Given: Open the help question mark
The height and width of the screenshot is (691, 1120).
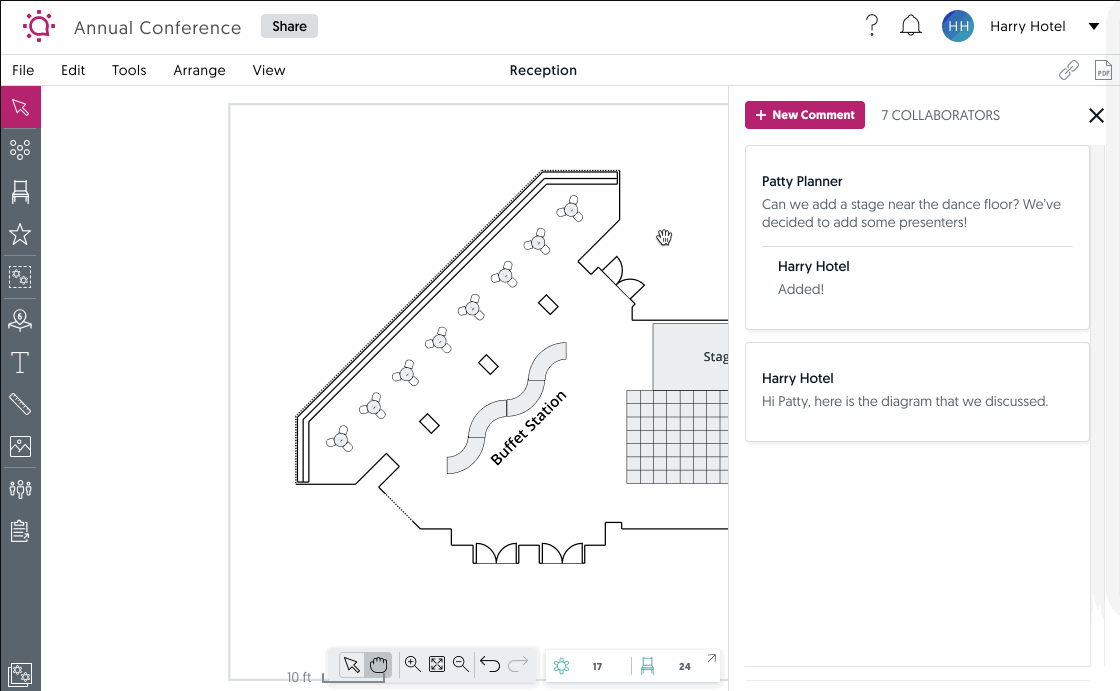Looking at the screenshot, I should coord(872,25).
